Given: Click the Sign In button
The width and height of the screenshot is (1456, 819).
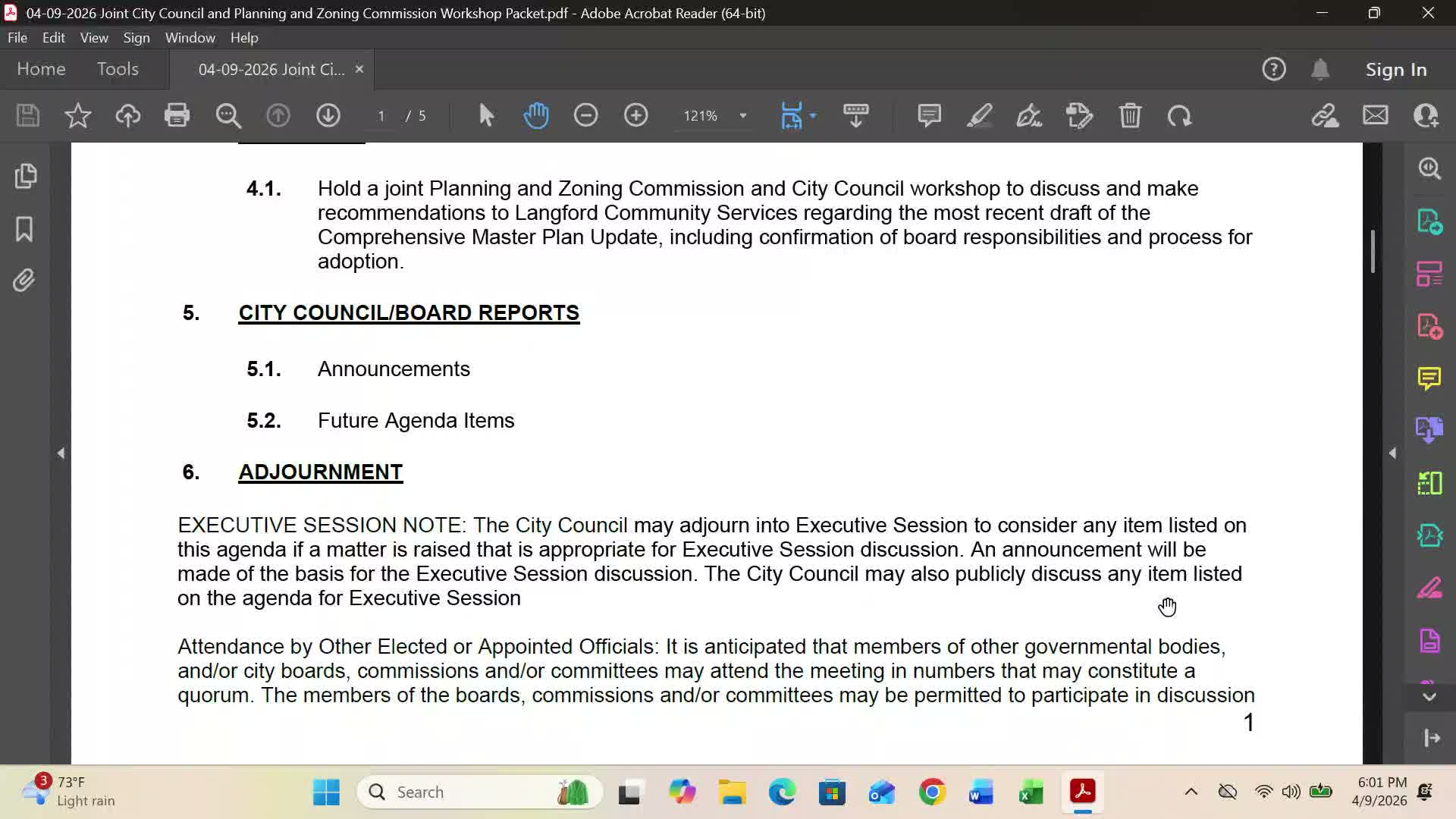Looking at the screenshot, I should coord(1395,69).
